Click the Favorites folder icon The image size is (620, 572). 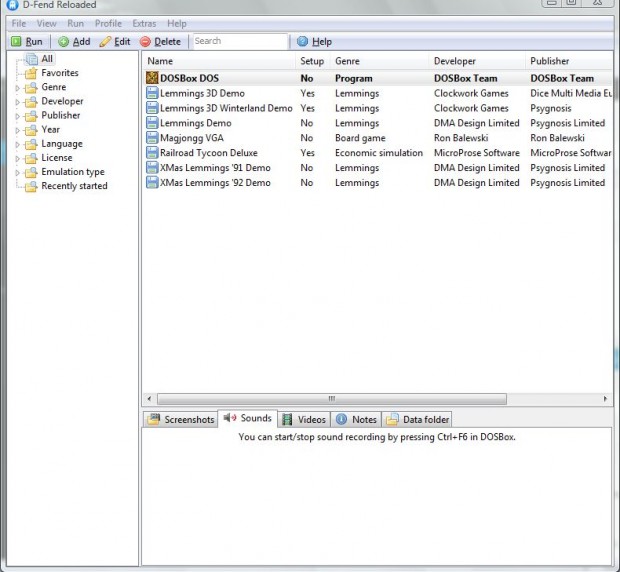[x=31, y=73]
